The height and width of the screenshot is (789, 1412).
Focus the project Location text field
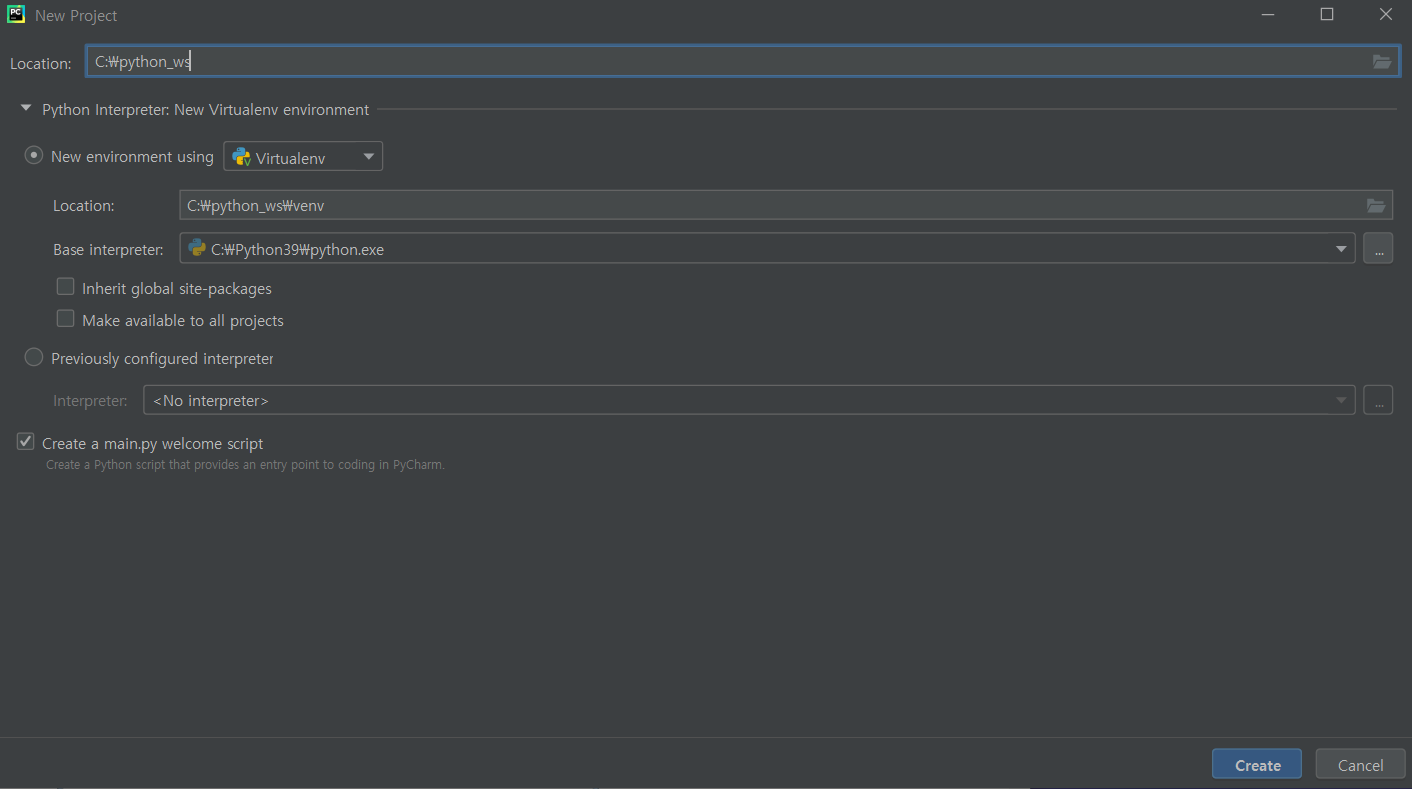click(x=742, y=62)
